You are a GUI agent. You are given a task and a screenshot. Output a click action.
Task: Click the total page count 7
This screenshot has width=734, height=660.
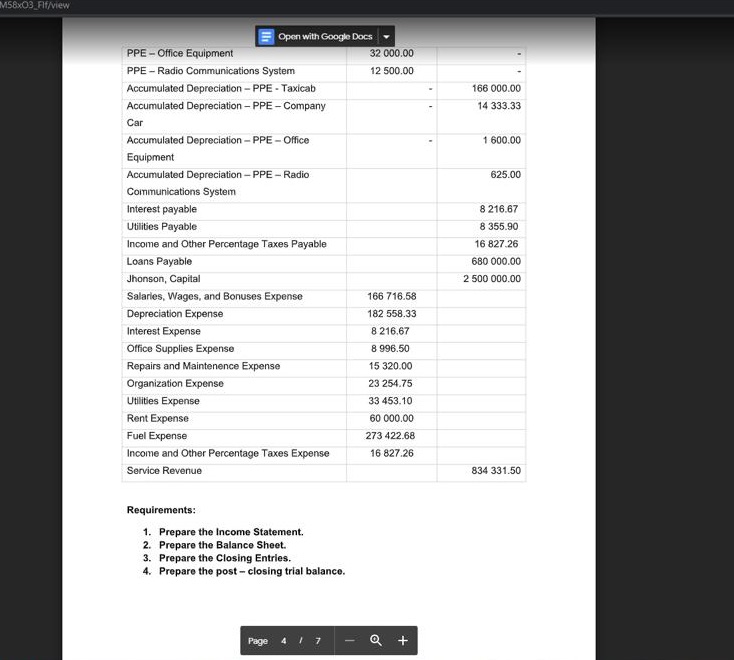click(x=318, y=641)
